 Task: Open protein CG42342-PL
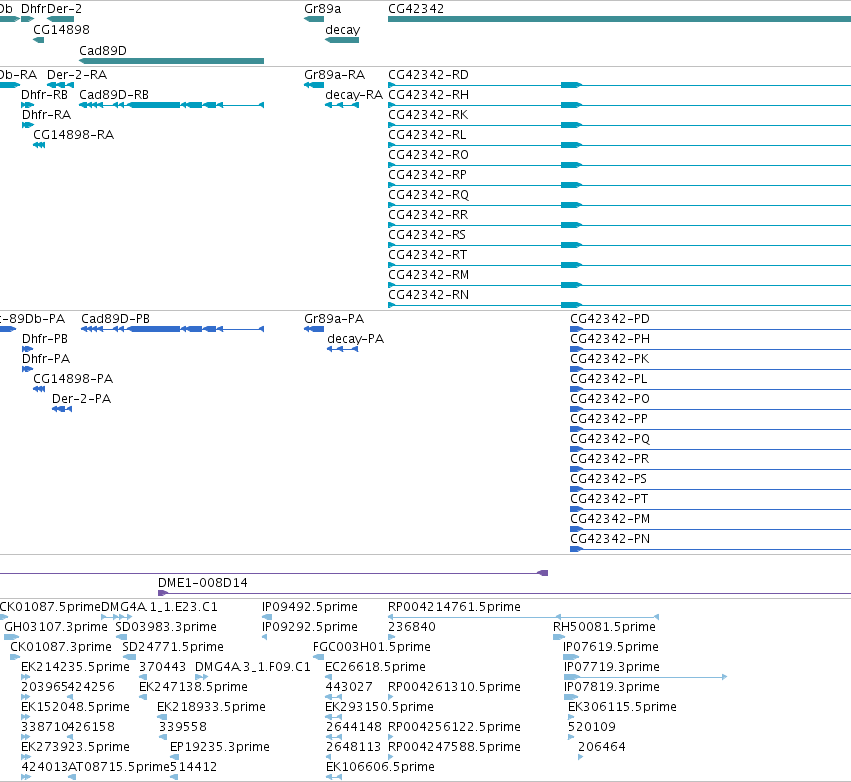(x=608, y=379)
